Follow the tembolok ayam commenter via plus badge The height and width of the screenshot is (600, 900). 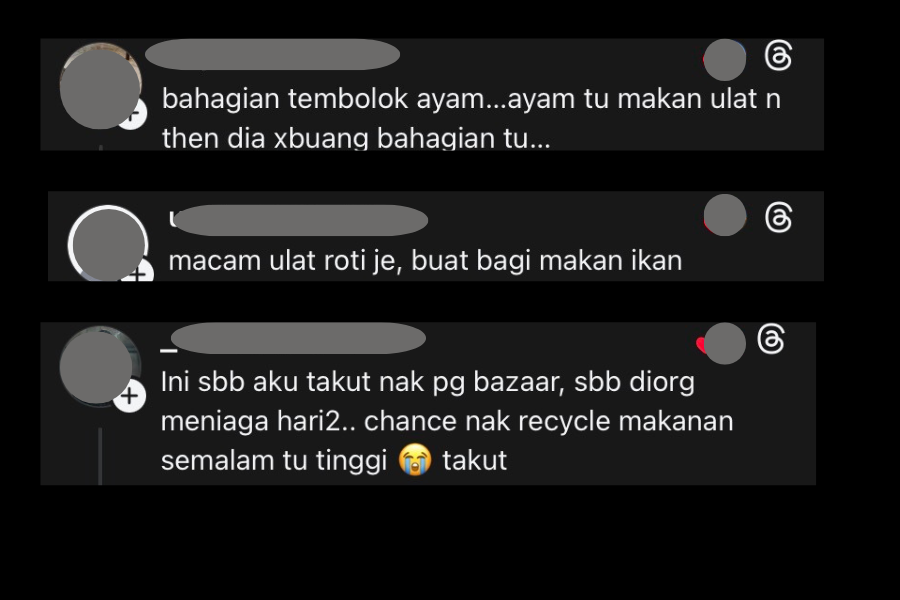point(133,114)
